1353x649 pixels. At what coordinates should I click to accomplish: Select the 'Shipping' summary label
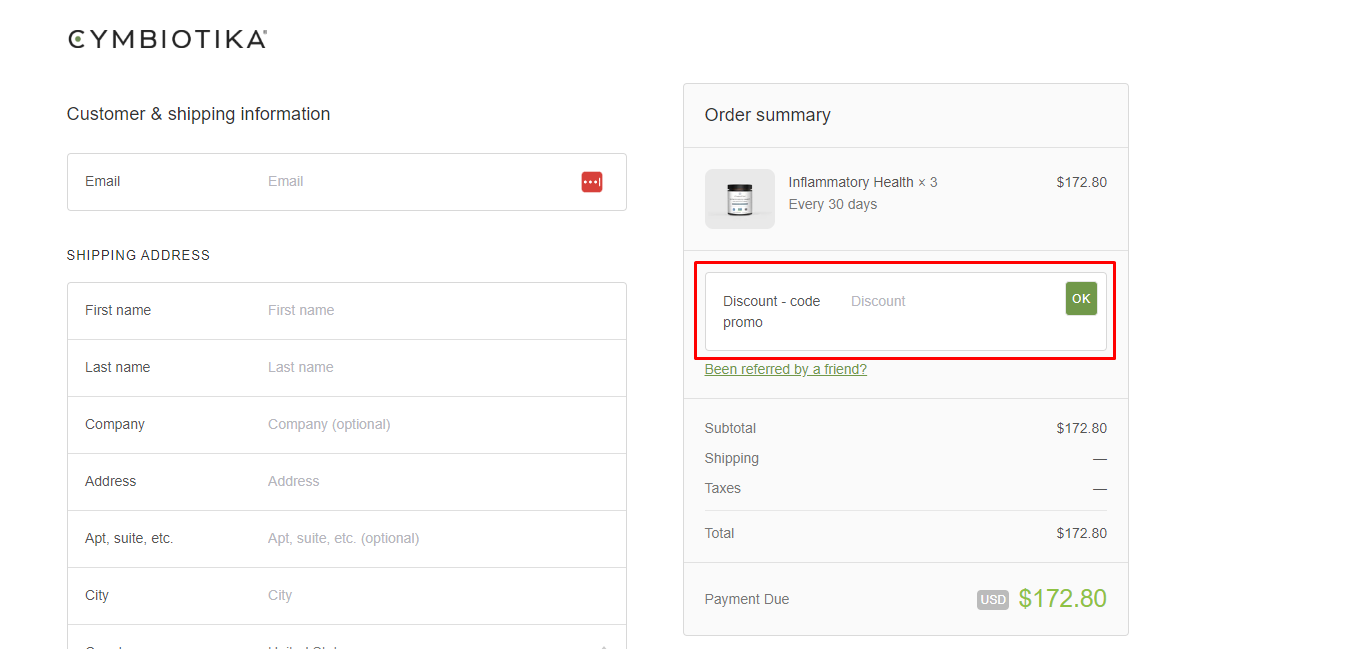click(x=732, y=458)
